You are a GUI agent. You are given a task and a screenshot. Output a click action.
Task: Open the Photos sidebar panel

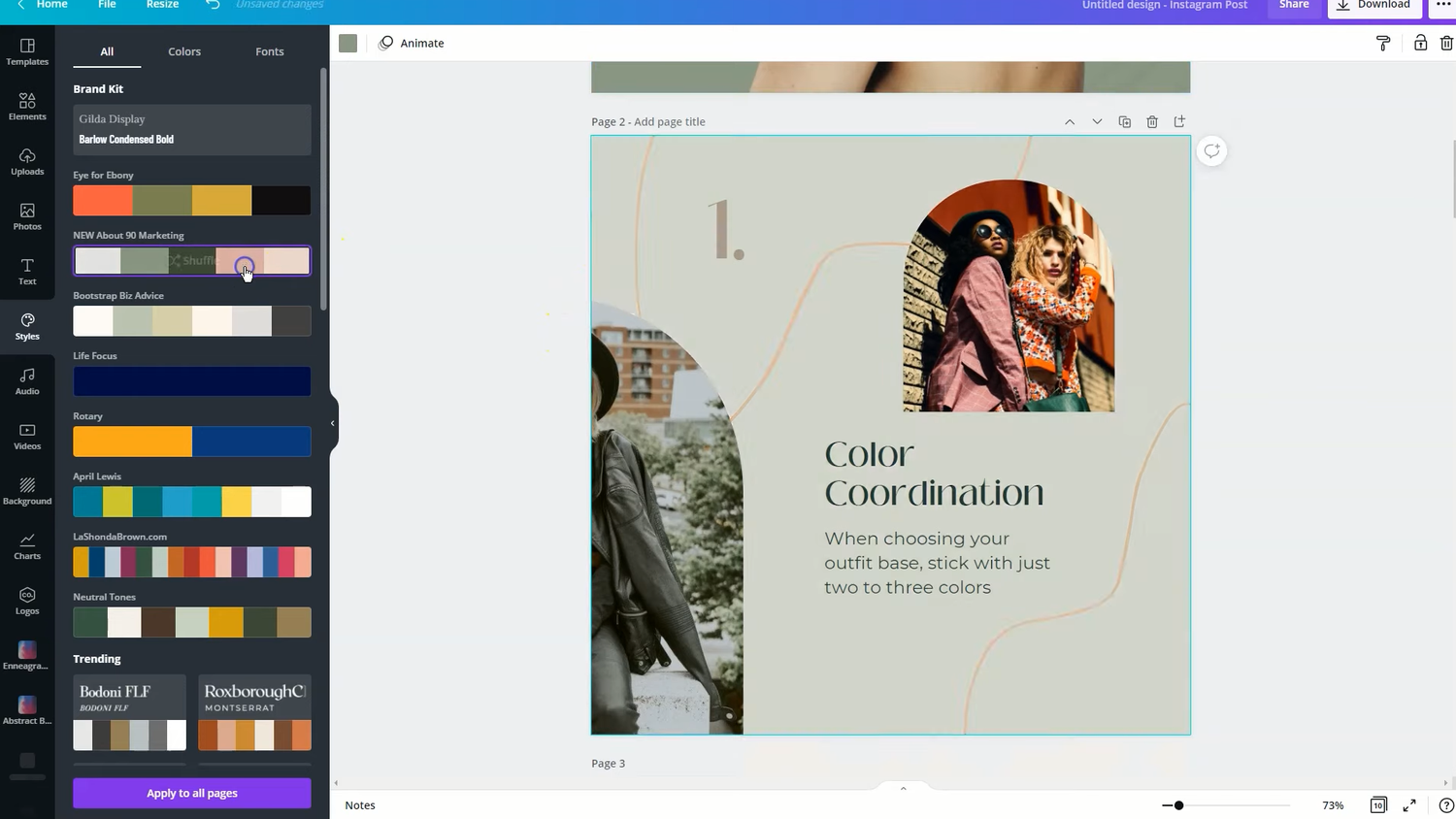(27, 216)
